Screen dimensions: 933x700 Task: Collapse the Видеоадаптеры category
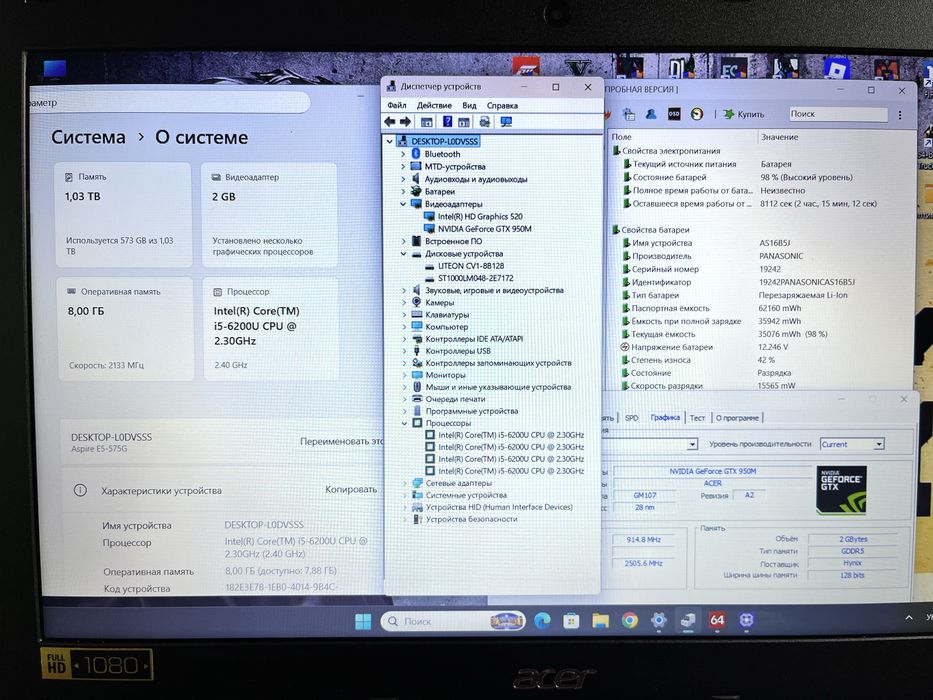point(403,204)
